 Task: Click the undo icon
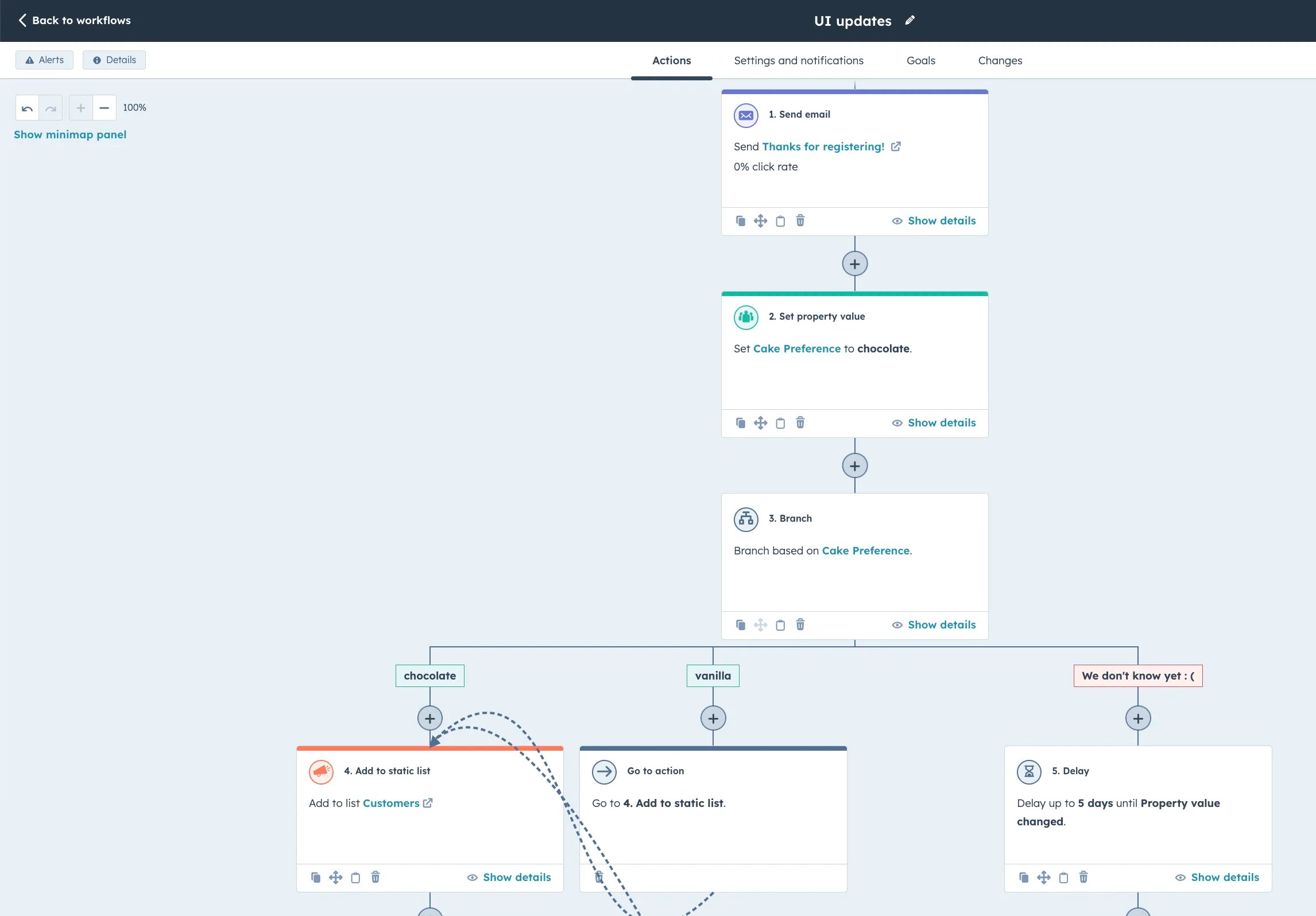click(26, 107)
